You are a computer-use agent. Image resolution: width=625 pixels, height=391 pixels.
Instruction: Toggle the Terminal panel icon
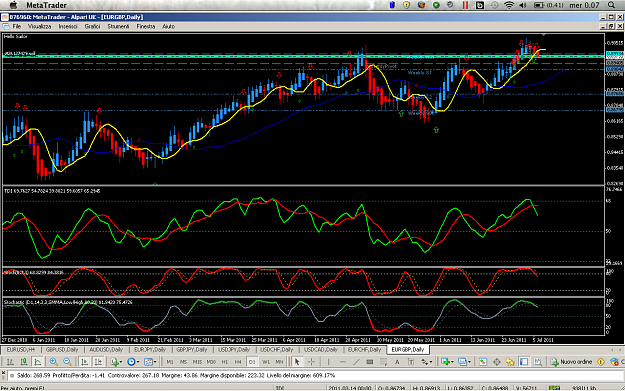click(524, 362)
